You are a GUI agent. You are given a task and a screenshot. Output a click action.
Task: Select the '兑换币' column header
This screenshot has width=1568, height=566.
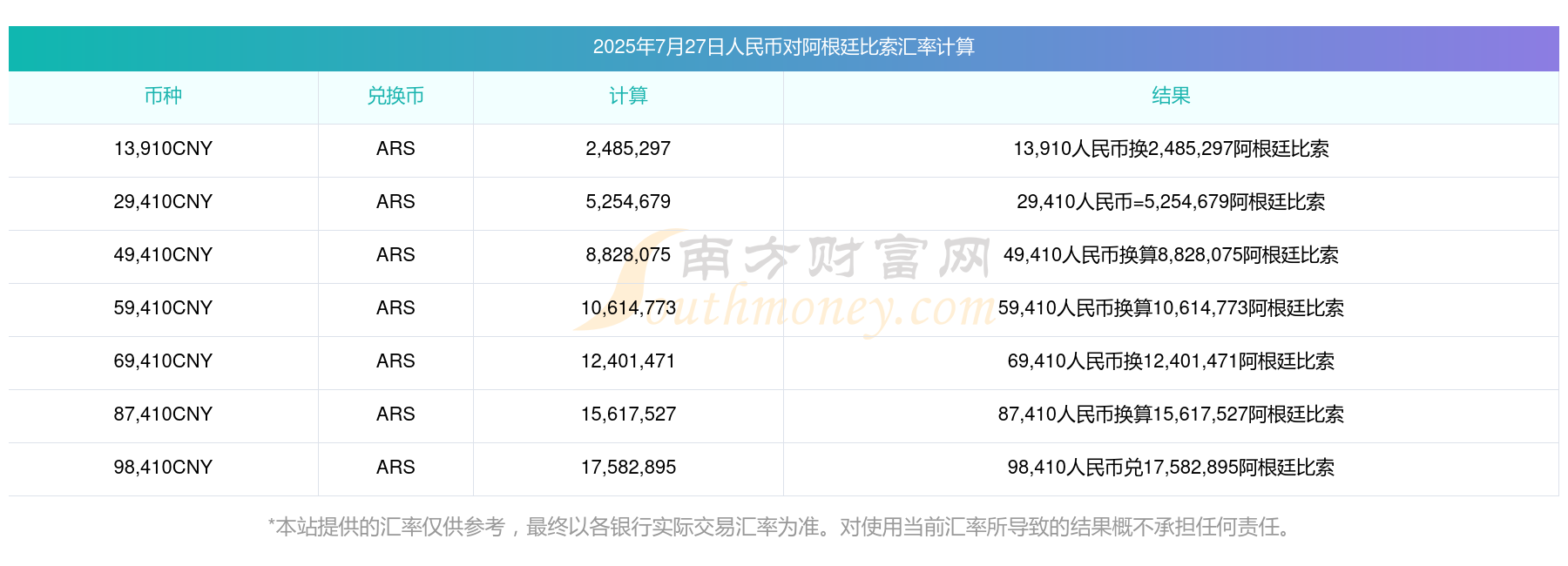point(395,96)
